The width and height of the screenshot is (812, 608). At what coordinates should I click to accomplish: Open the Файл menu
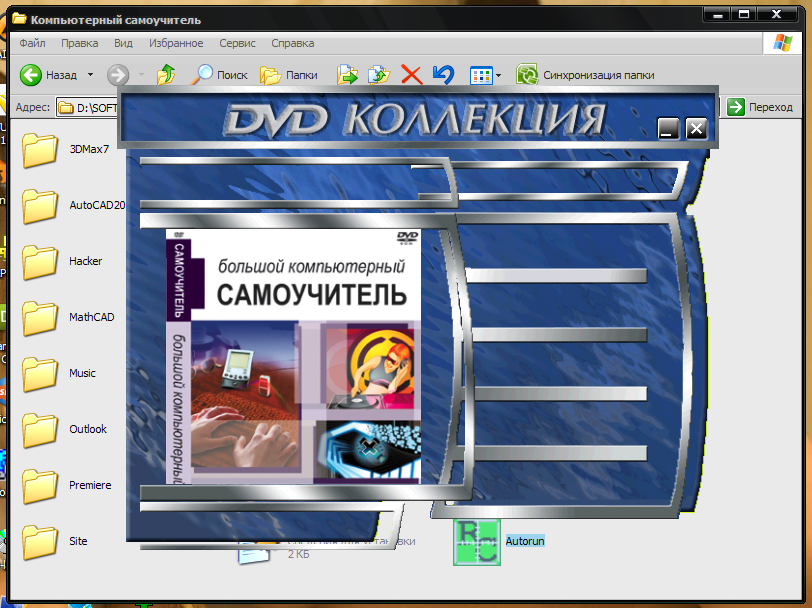(32, 44)
